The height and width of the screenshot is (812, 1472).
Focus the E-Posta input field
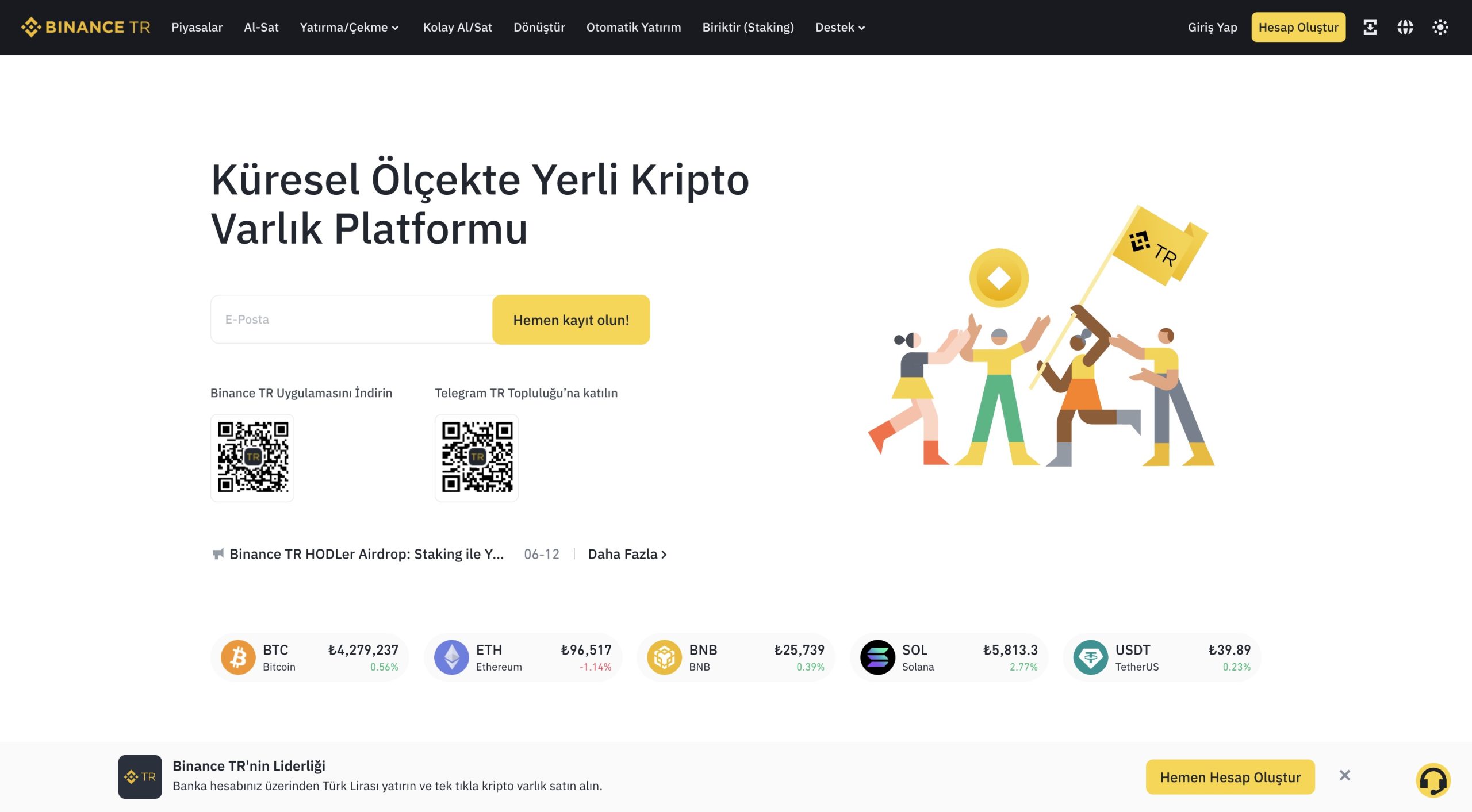(352, 320)
